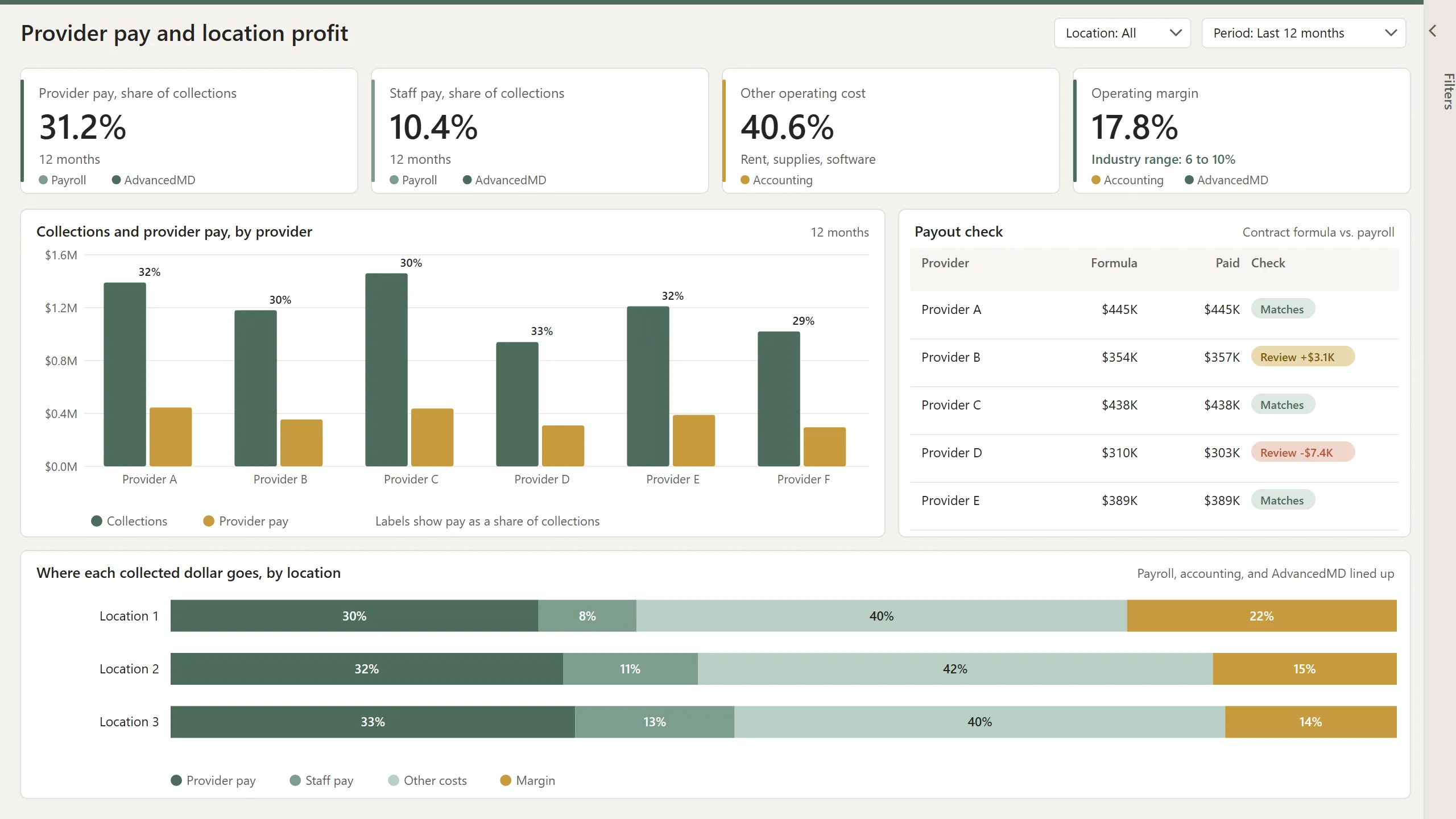
Task: Click the Review -$7.4K badge
Action: coord(1303,452)
